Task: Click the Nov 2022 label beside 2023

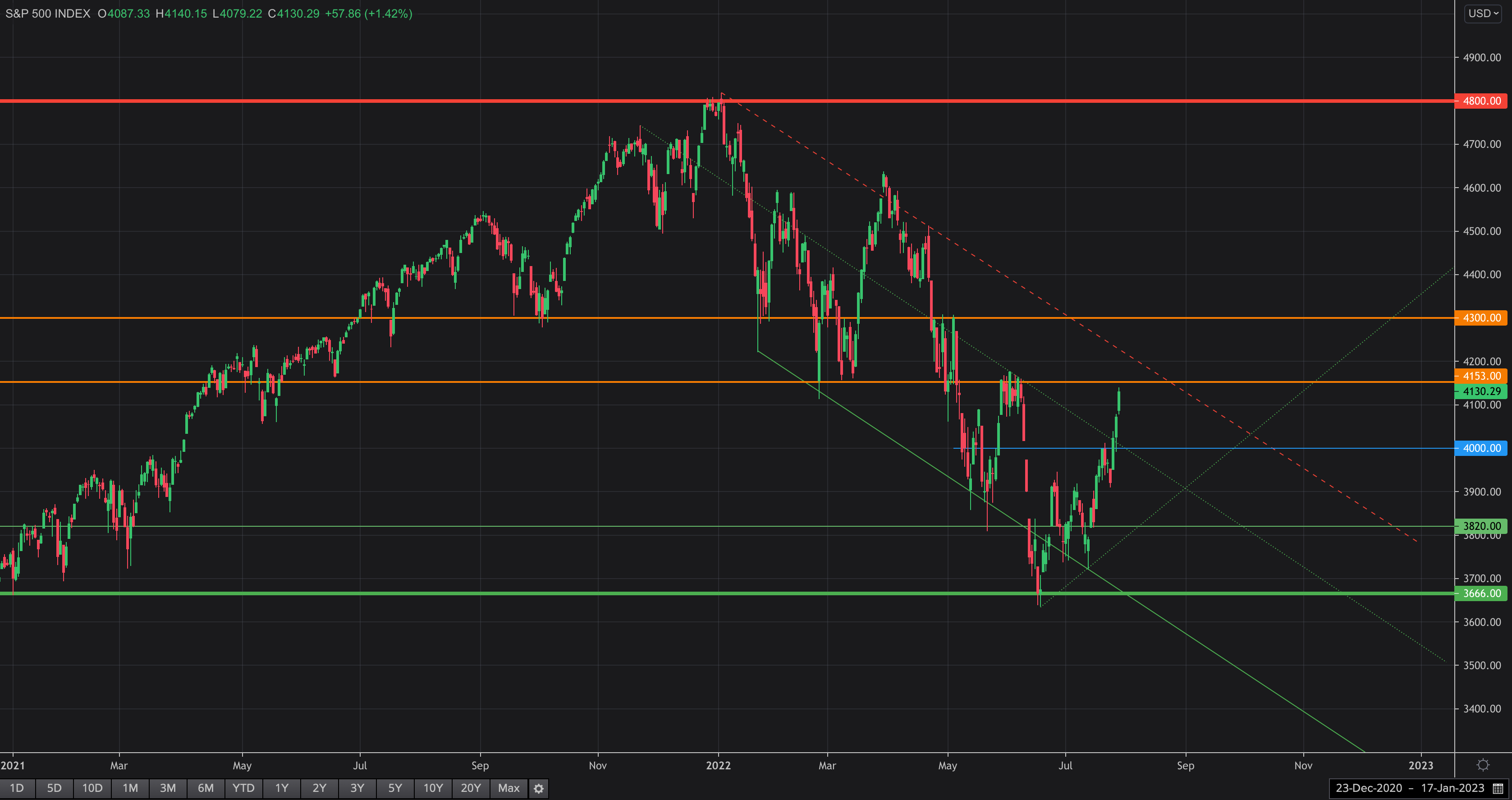Action: point(1303,765)
